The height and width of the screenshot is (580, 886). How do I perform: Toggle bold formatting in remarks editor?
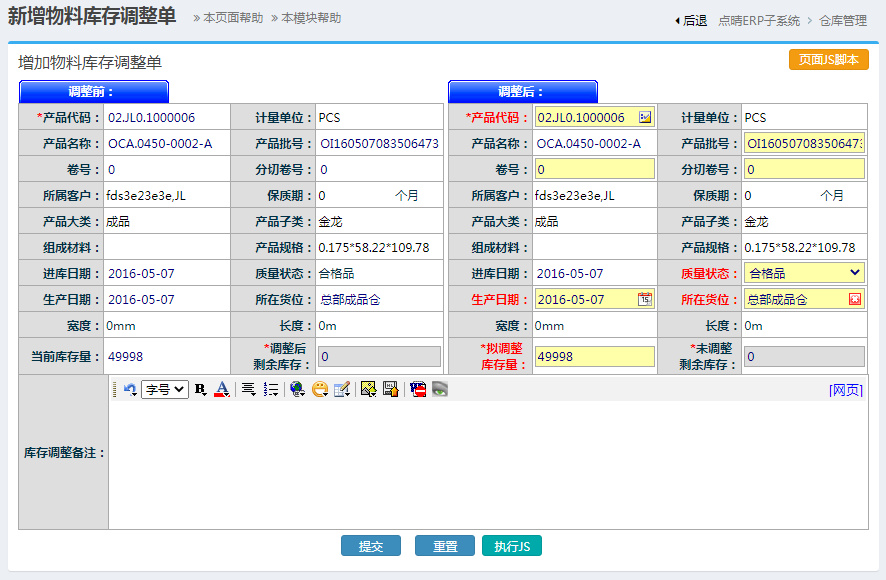click(200, 390)
